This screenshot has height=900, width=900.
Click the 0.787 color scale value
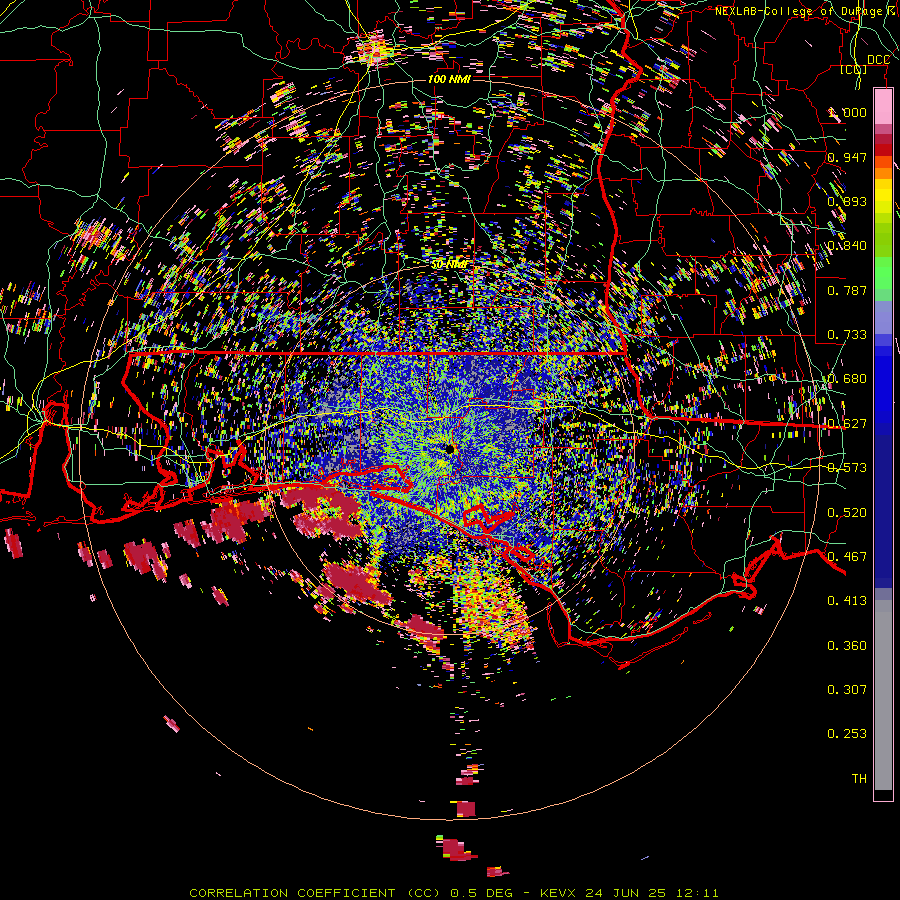click(847, 290)
